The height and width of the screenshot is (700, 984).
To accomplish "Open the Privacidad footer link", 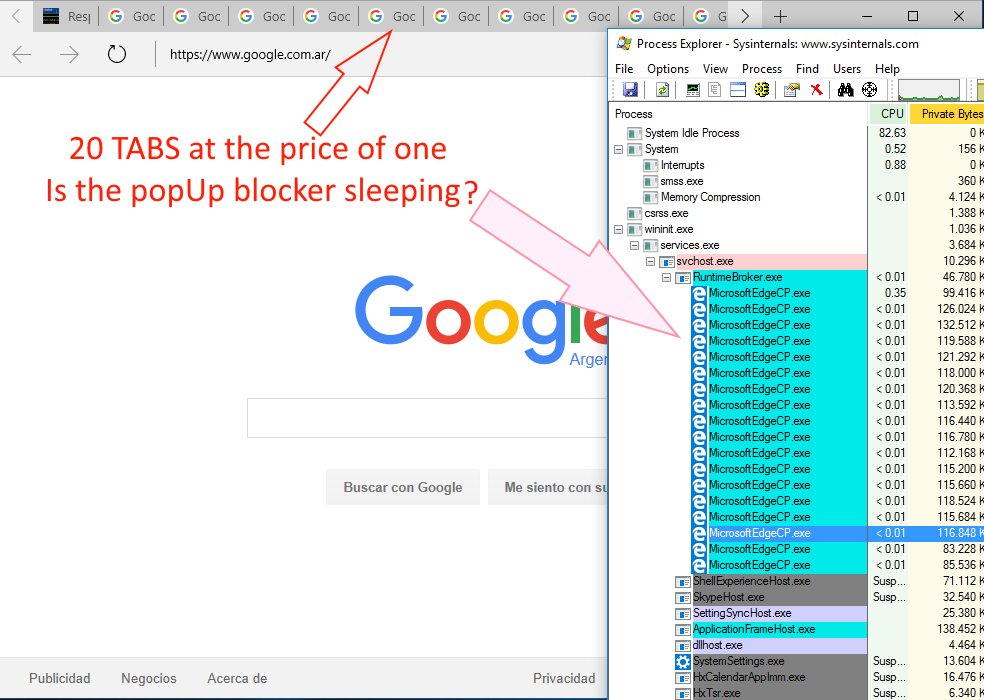I will pyautogui.click(x=564, y=678).
